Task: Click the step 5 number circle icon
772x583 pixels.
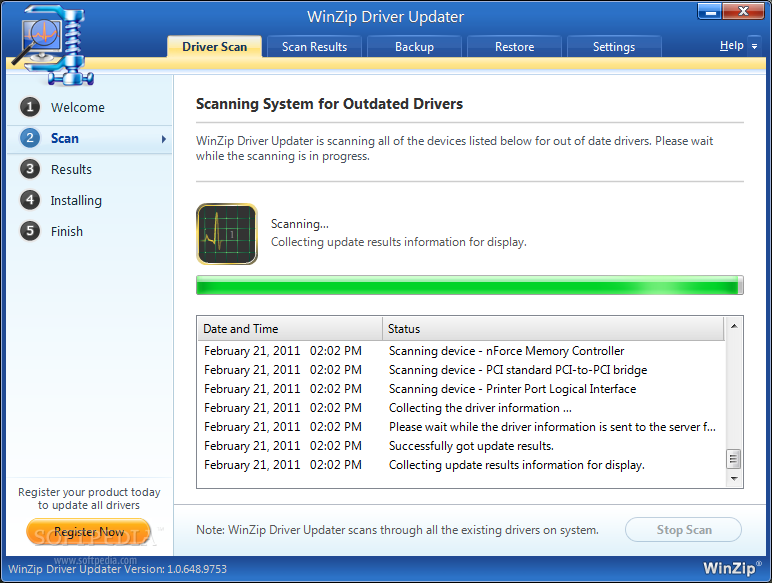Action: (x=30, y=231)
